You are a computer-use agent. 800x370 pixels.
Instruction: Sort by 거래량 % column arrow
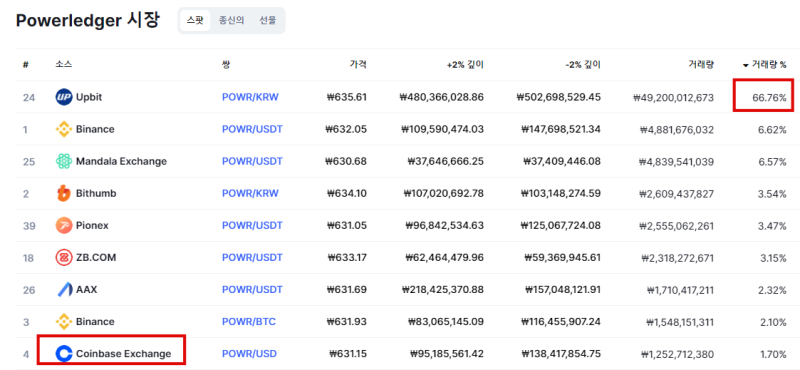click(745, 65)
